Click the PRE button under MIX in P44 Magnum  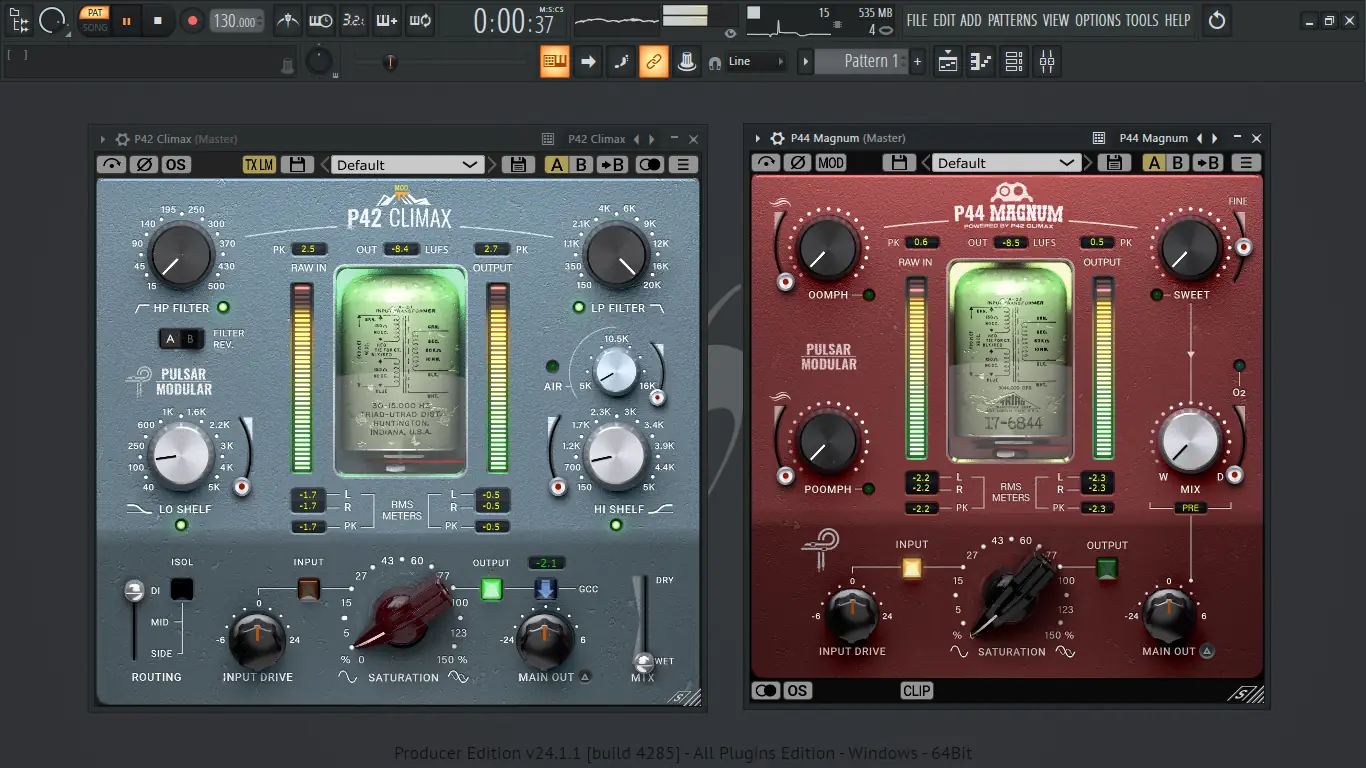tap(1190, 508)
